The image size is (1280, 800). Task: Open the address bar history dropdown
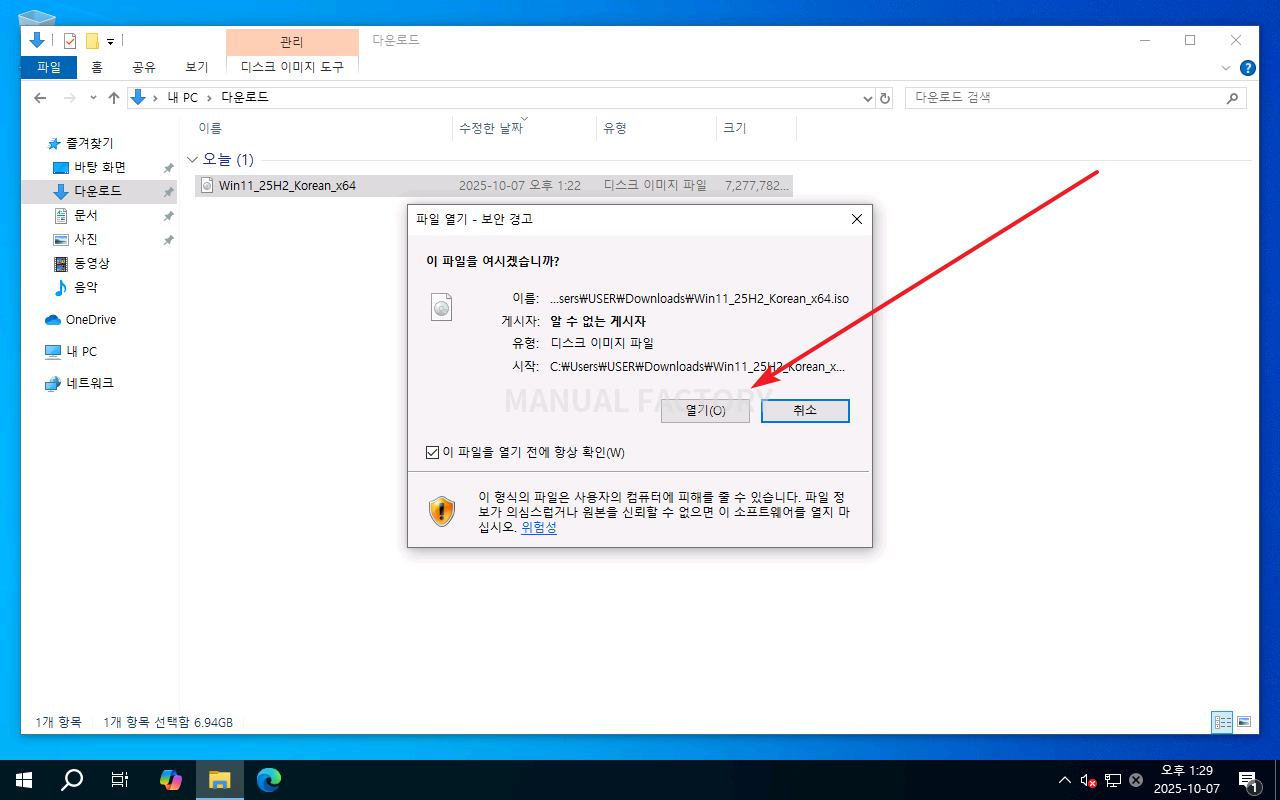coord(867,98)
